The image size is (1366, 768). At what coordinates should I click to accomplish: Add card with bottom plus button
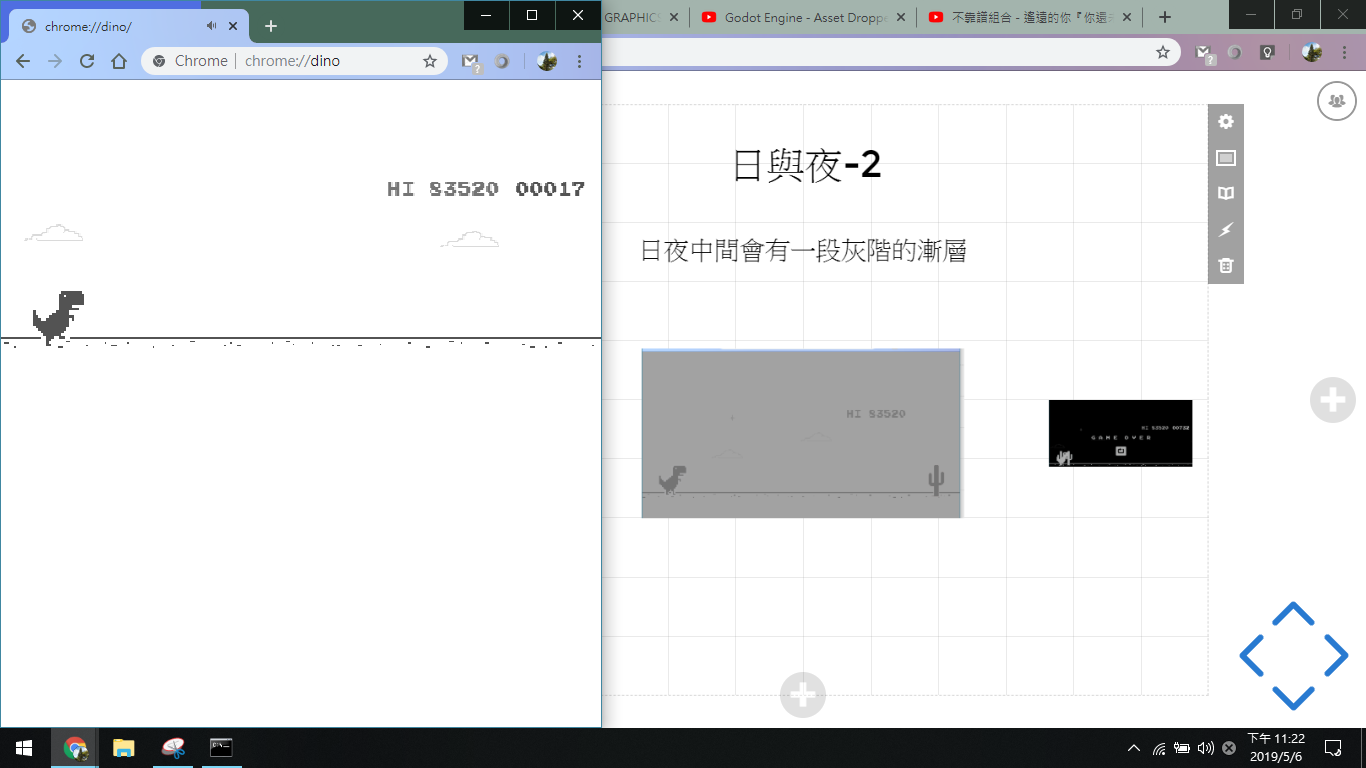pyautogui.click(x=803, y=695)
